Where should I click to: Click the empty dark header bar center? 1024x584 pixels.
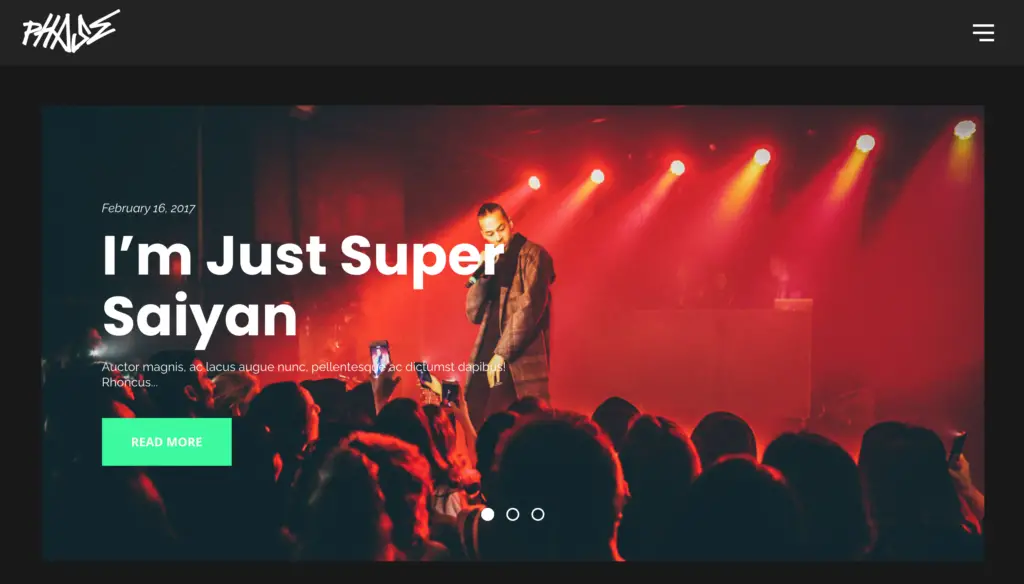point(512,33)
